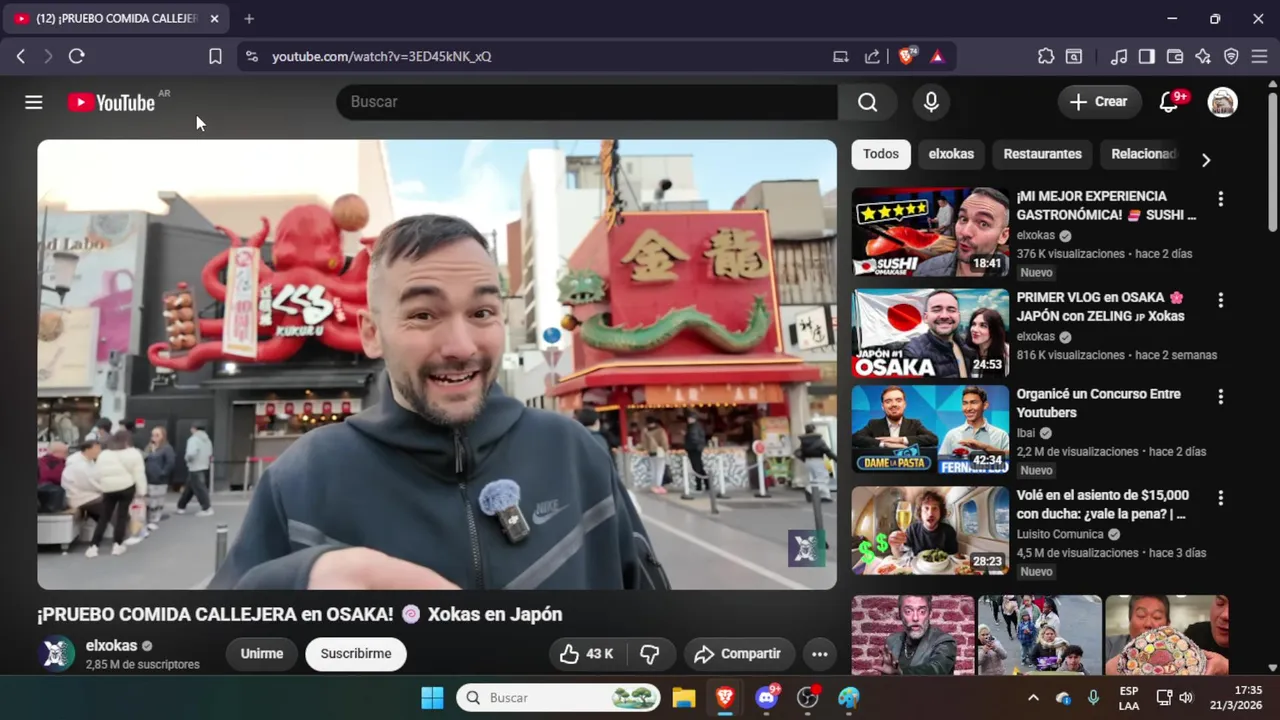1280x720 pixels.
Task: Click the share page icon in address bar
Action: 872,57
